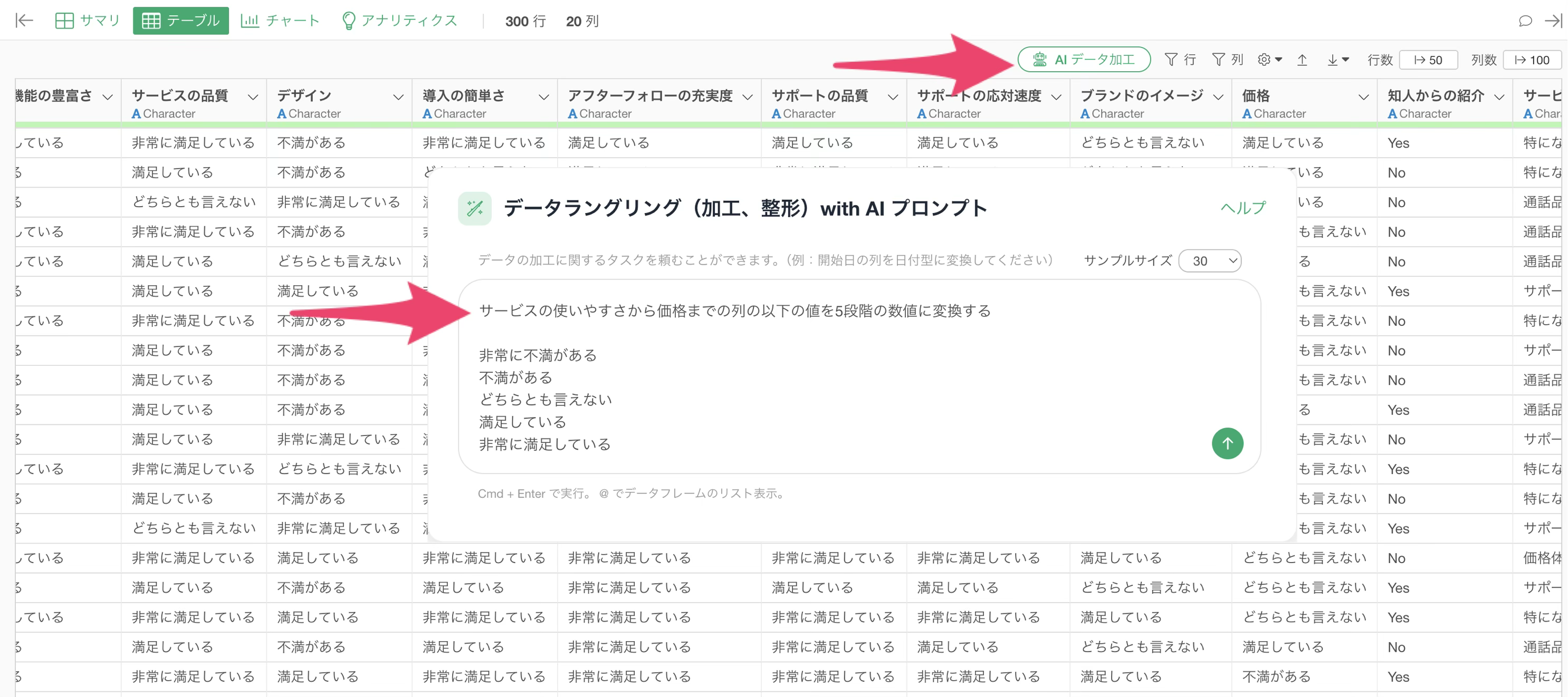This screenshot has height=697, width=1568.
Task: Click the サンプルサイズ label in the dialog
Action: pyautogui.click(x=1127, y=260)
